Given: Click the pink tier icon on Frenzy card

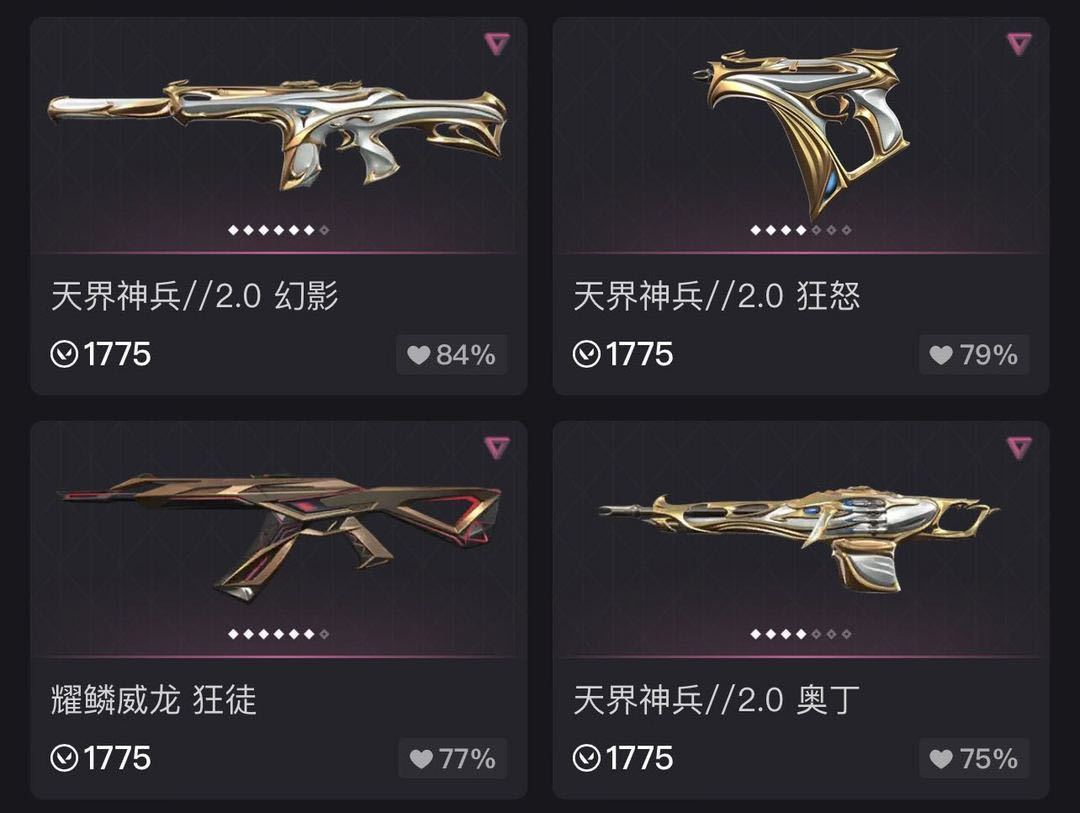Looking at the screenshot, I should click(1019, 44).
